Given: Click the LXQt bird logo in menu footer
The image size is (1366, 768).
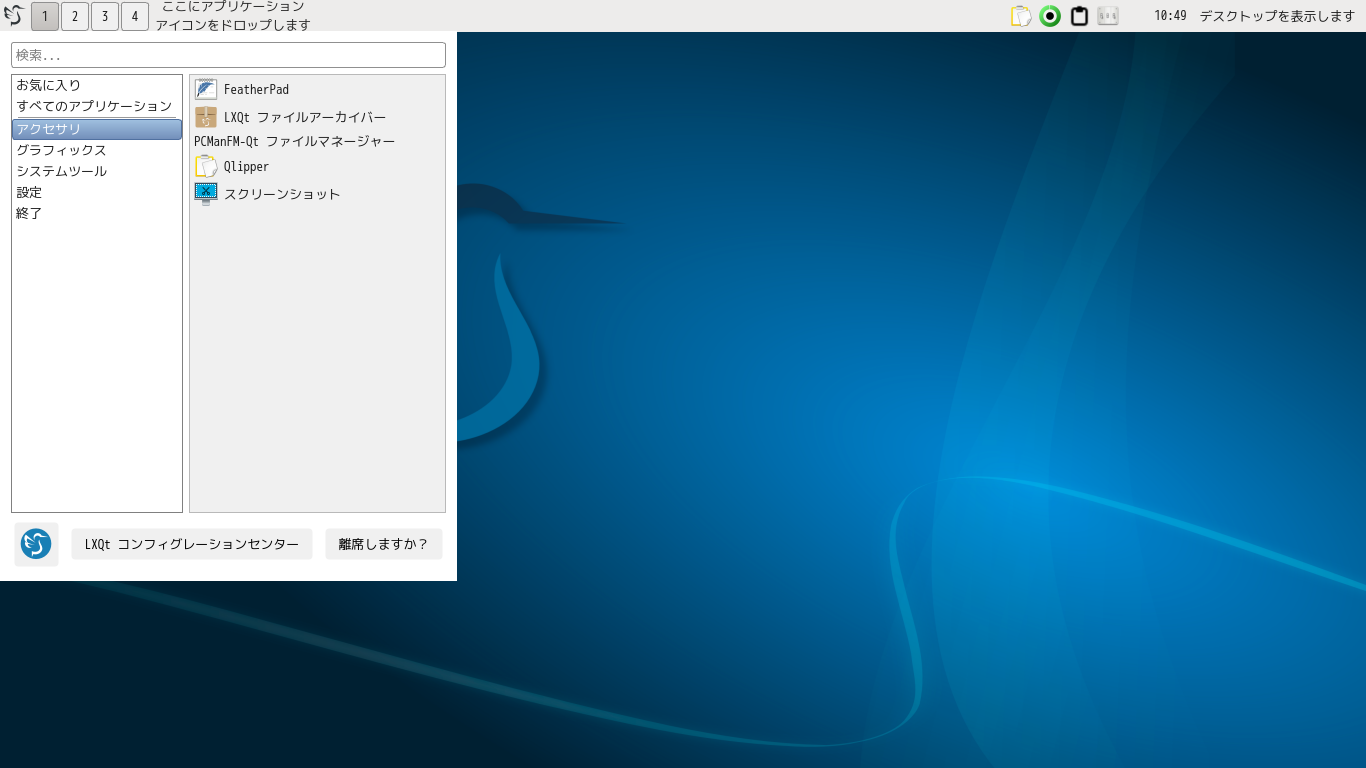Looking at the screenshot, I should coord(36,544).
